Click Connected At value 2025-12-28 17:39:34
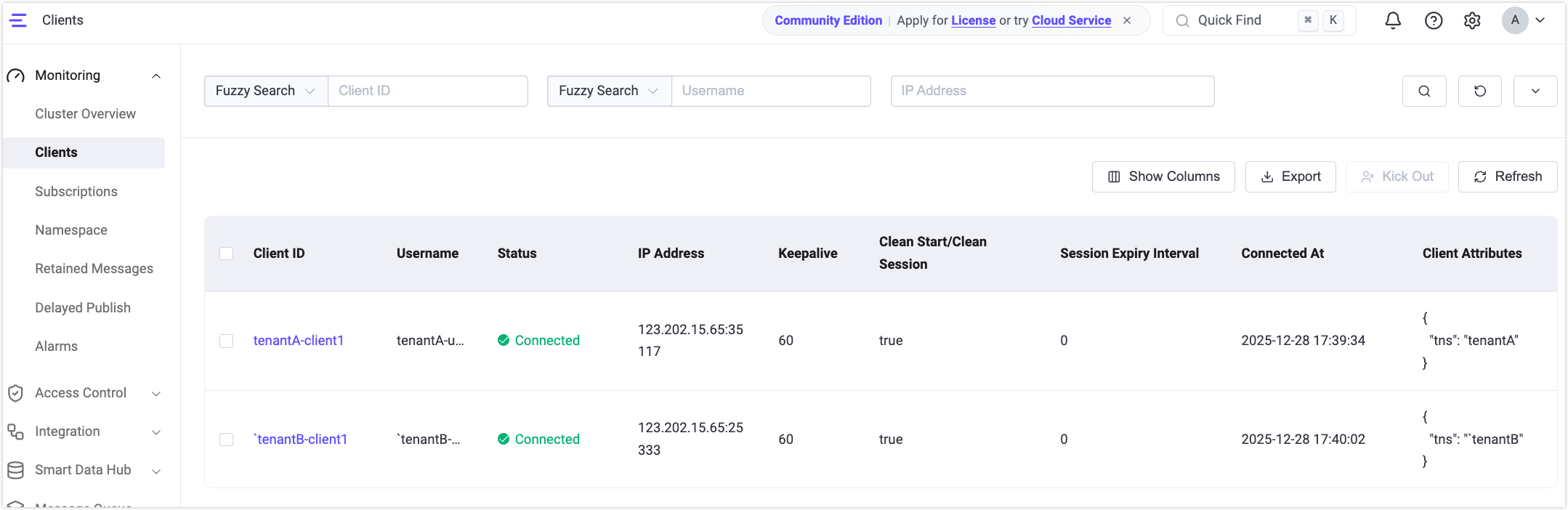 (x=1304, y=341)
